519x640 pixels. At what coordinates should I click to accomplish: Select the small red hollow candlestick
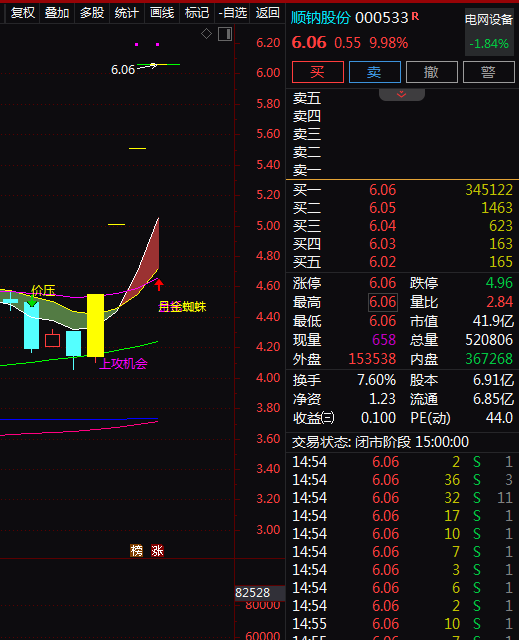pos(52,339)
